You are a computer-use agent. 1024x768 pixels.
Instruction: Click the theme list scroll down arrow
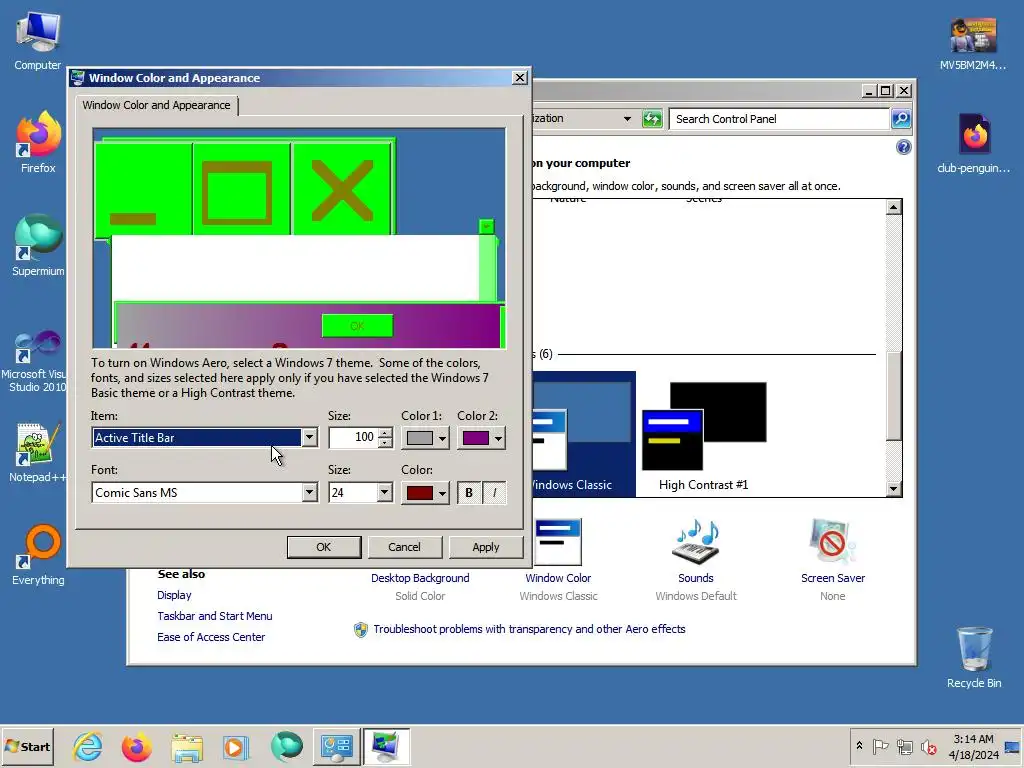point(893,488)
